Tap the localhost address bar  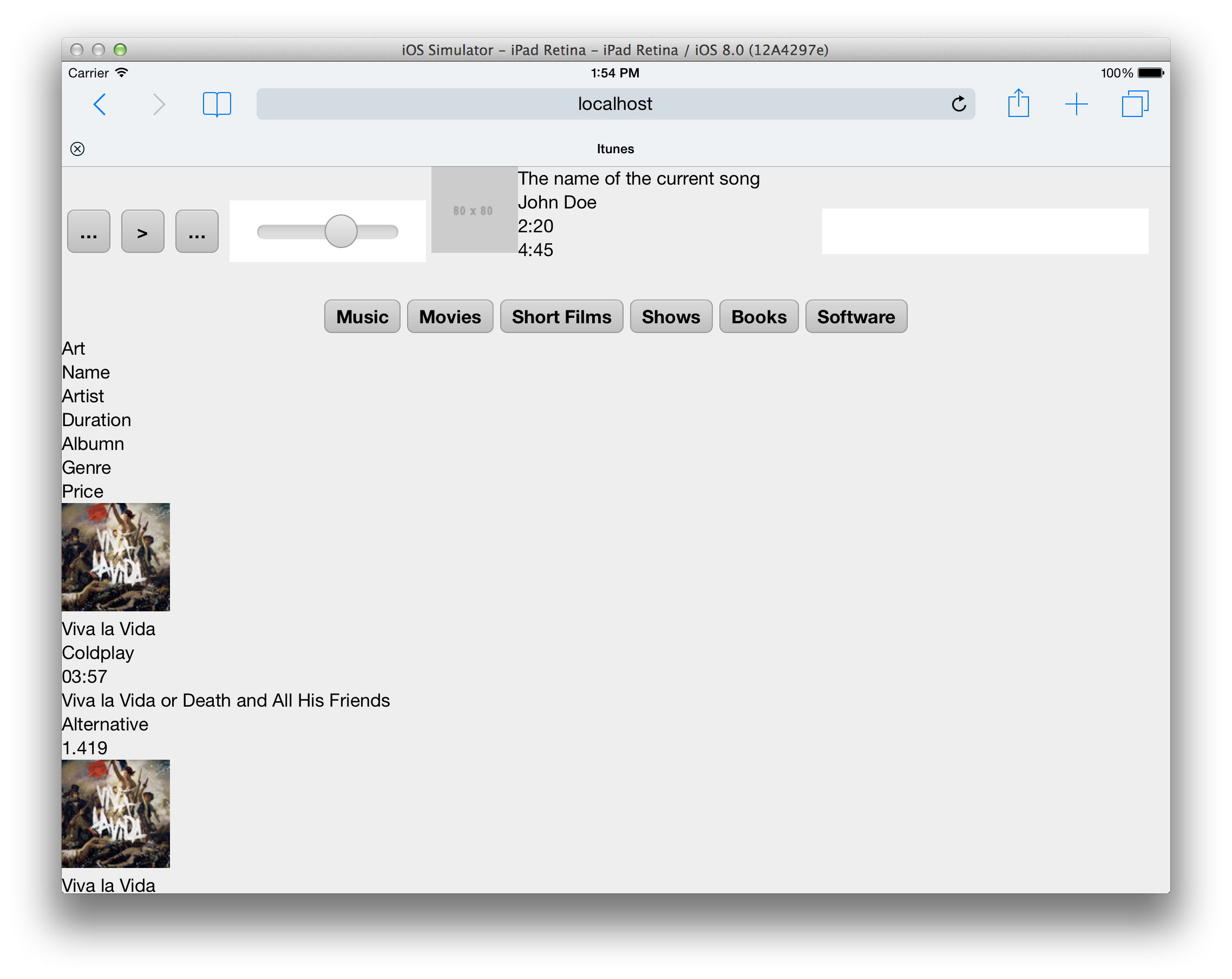click(614, 104)
